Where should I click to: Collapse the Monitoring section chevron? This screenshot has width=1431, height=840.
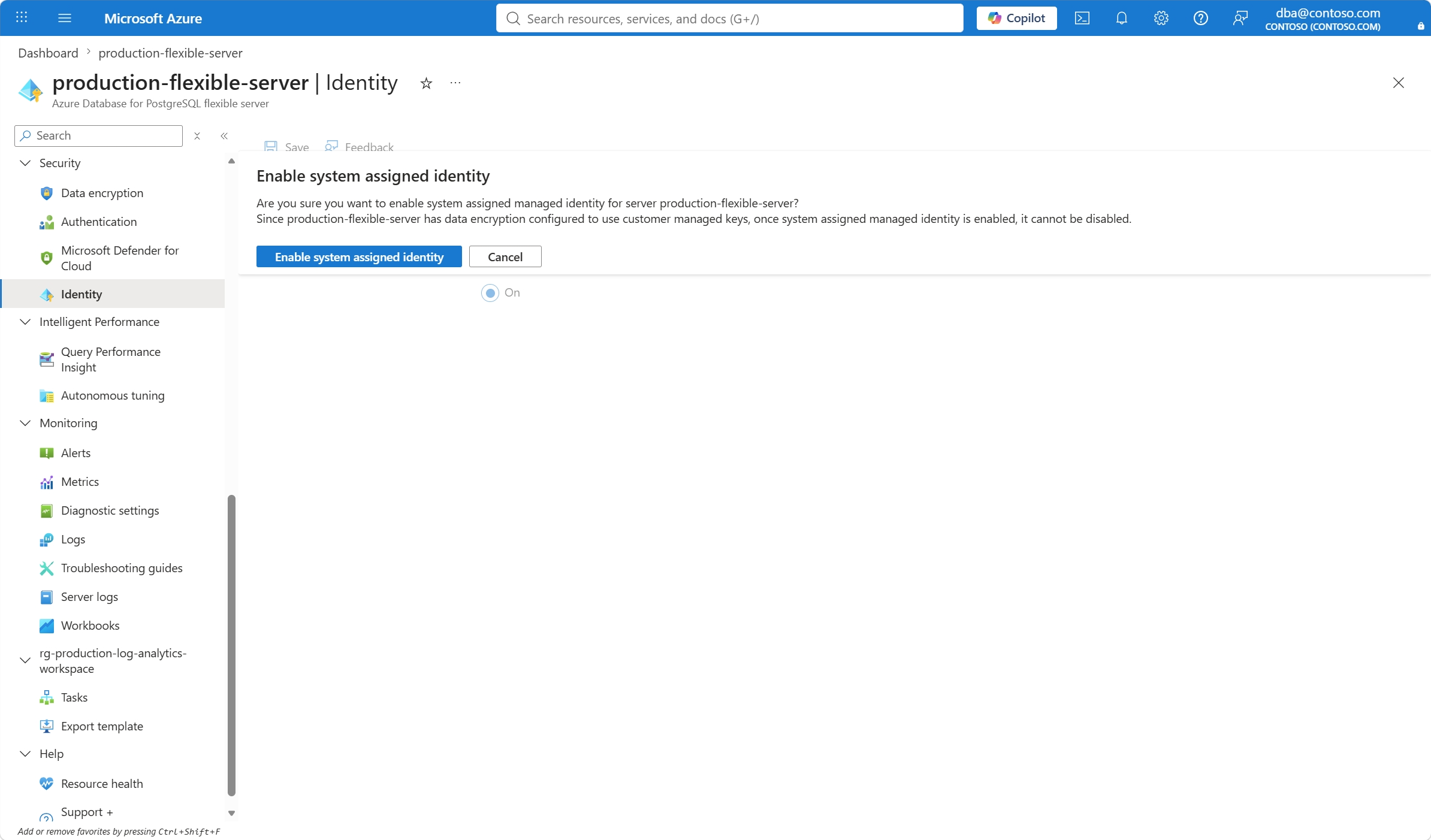(x=25, y=423)
